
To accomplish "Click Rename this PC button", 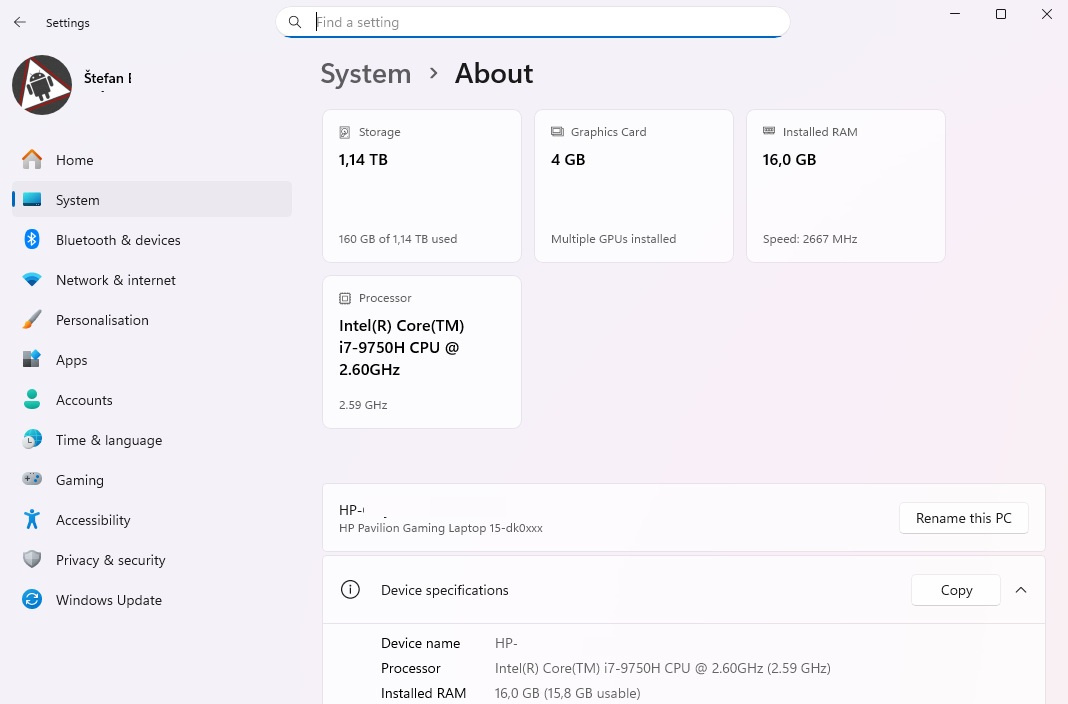I will pyautogui.click(x=963, y=518).
